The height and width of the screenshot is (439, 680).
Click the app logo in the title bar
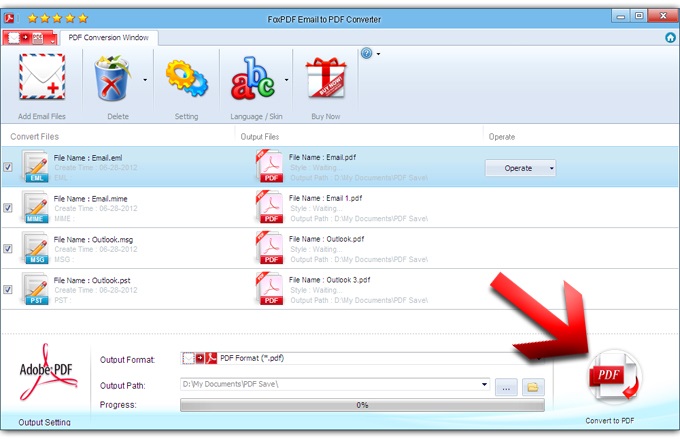[x=9, y=18]
